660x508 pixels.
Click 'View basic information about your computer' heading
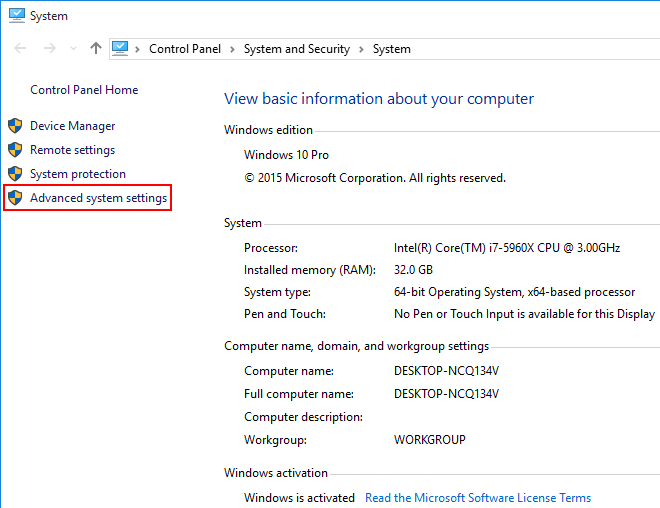pos(379,99)
